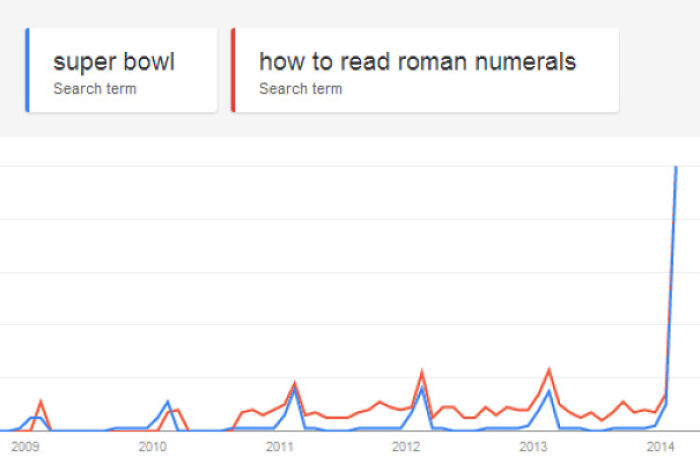Click the red line peak in early 2009
Screen dimensions: 700x464
(x=40, y=402)
